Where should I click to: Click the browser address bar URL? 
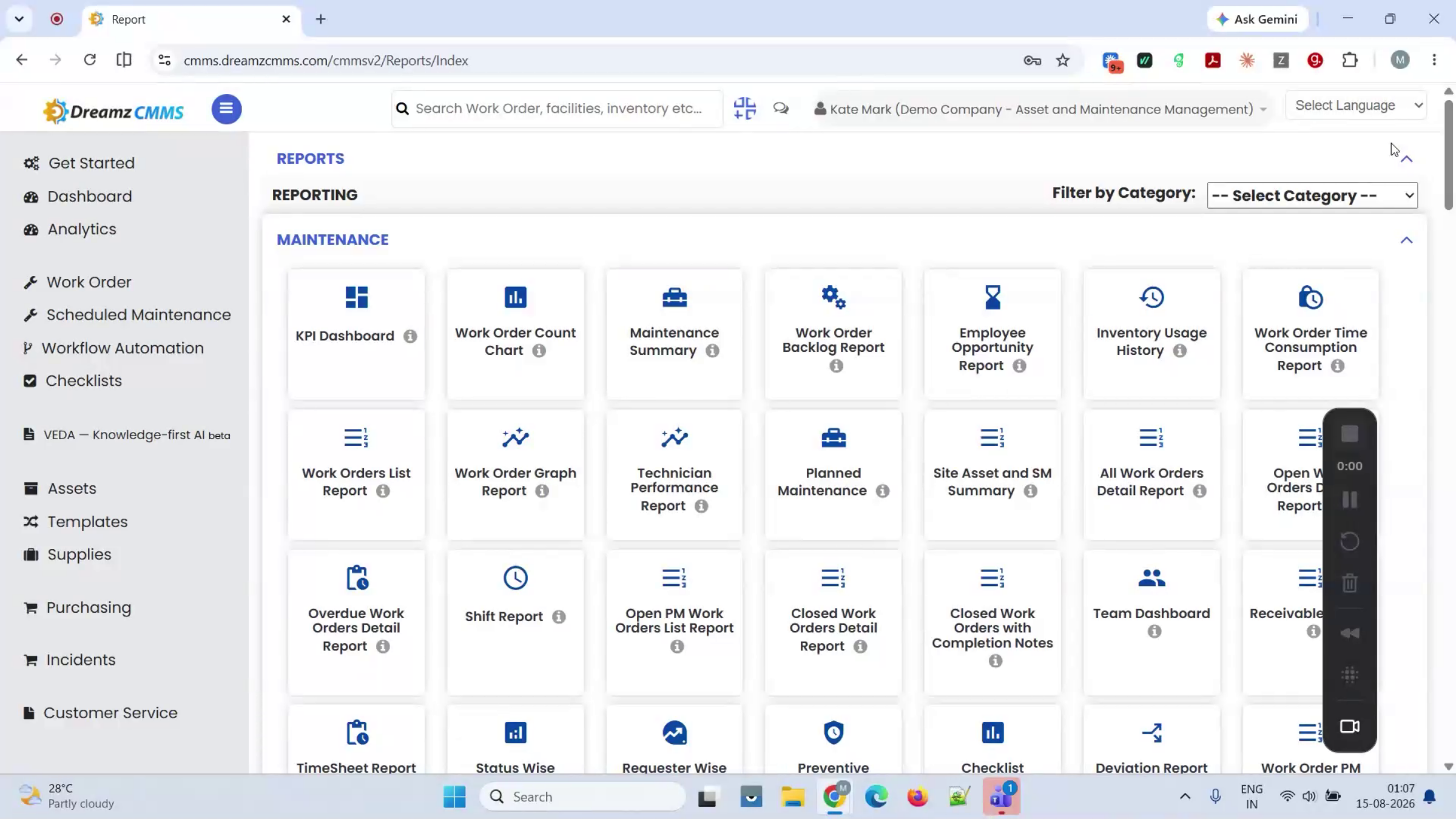click(326, 61)
